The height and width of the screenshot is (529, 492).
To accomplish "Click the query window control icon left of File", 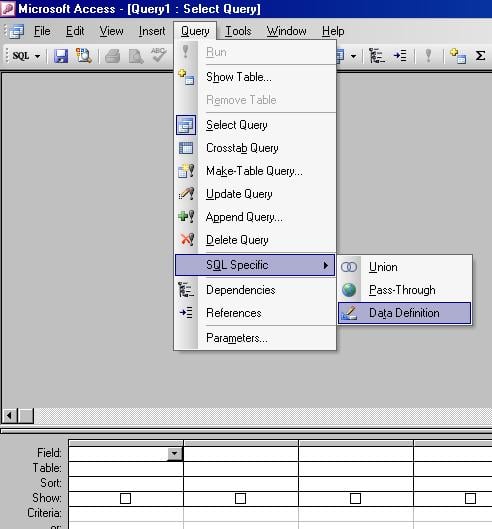I will click(16, 31).
